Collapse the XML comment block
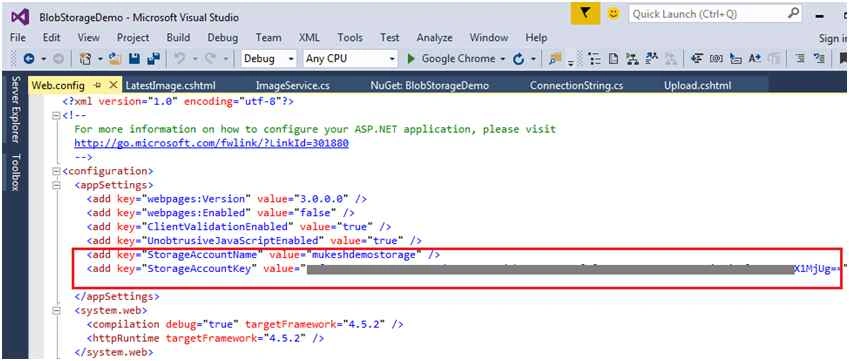The width and height of the screenshot is (849, 361). click(56, 115)
